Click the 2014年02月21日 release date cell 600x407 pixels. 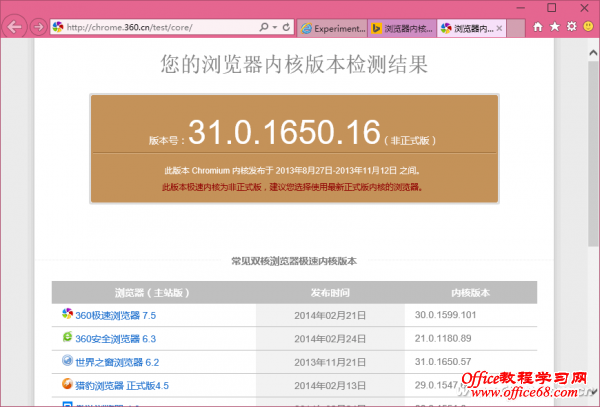click(330, 316)
